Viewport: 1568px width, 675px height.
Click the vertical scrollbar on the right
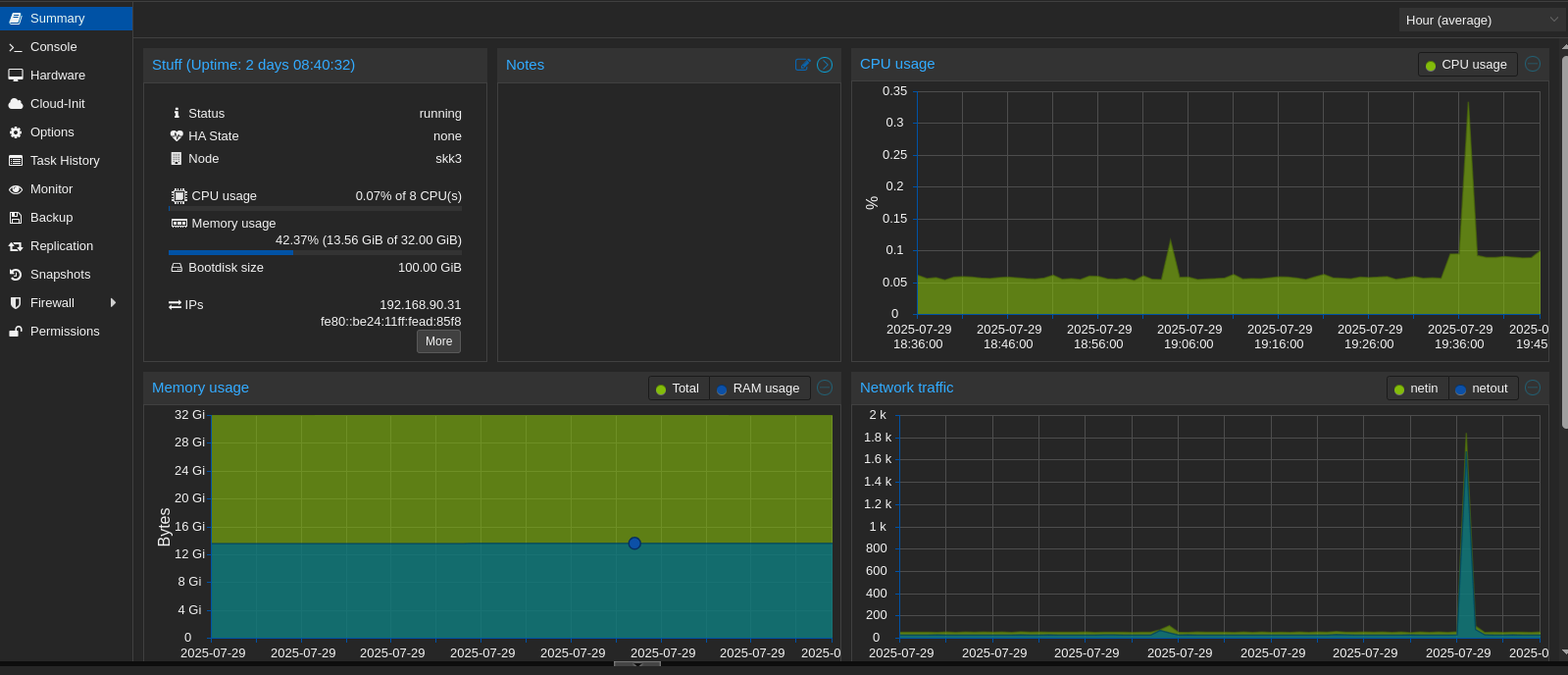click(1564, 242)
